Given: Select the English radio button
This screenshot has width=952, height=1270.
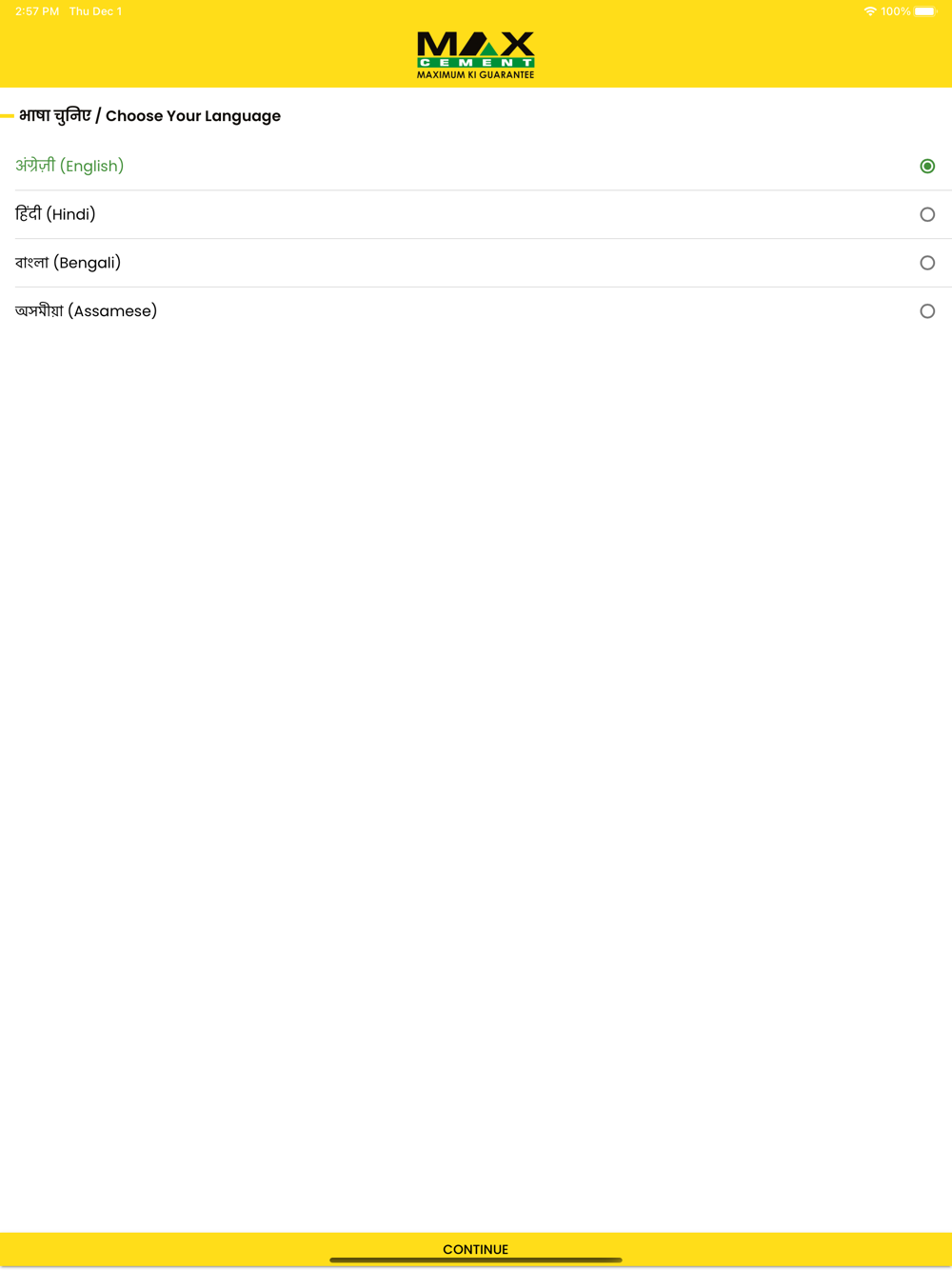Looking at the screenshot, I should [927, 167].
